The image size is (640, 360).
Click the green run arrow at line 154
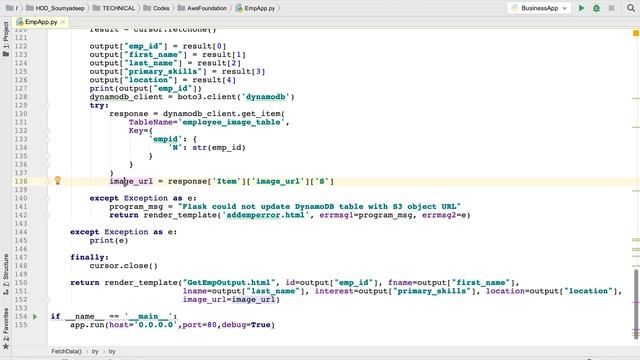click(35, 316)
